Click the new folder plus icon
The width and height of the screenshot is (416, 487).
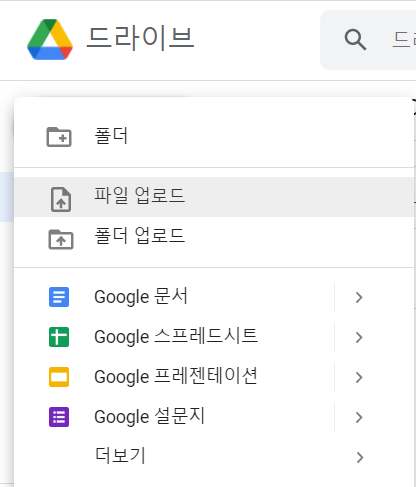pos(59,137)
